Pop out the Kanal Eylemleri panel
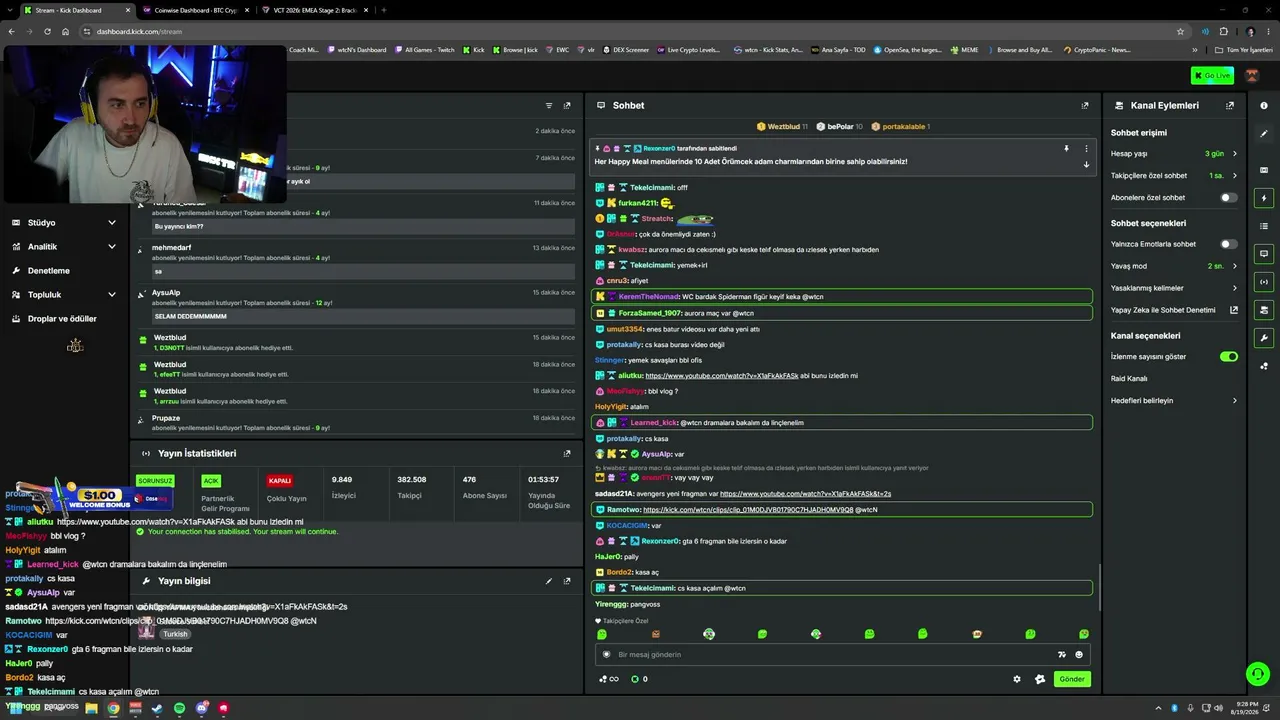 click(x=1230, y=105)
